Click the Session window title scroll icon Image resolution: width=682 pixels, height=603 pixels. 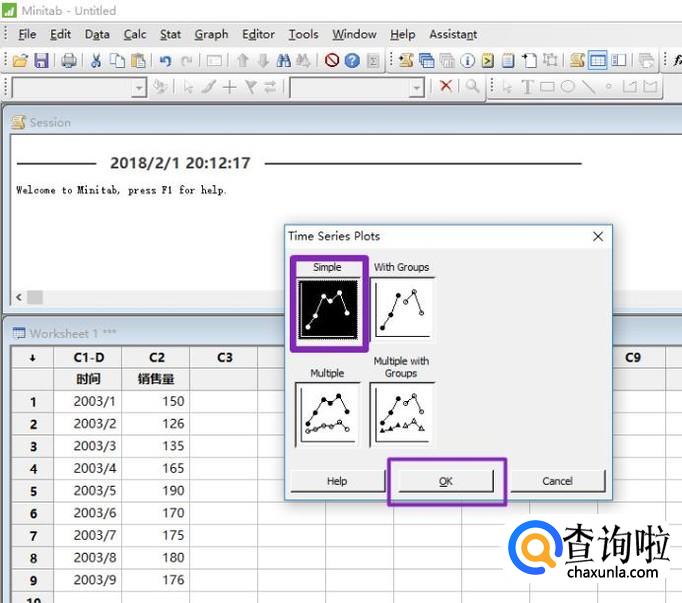coord(18,123)
